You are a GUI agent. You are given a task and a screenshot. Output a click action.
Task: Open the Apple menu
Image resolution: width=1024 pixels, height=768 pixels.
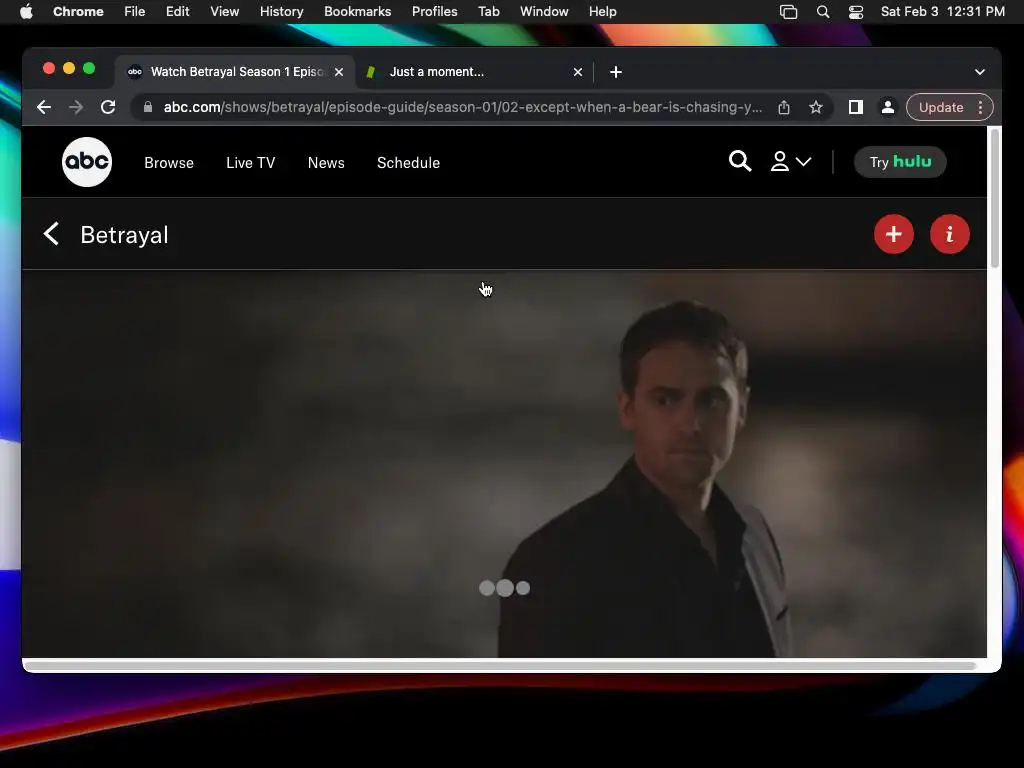[26, 12]
